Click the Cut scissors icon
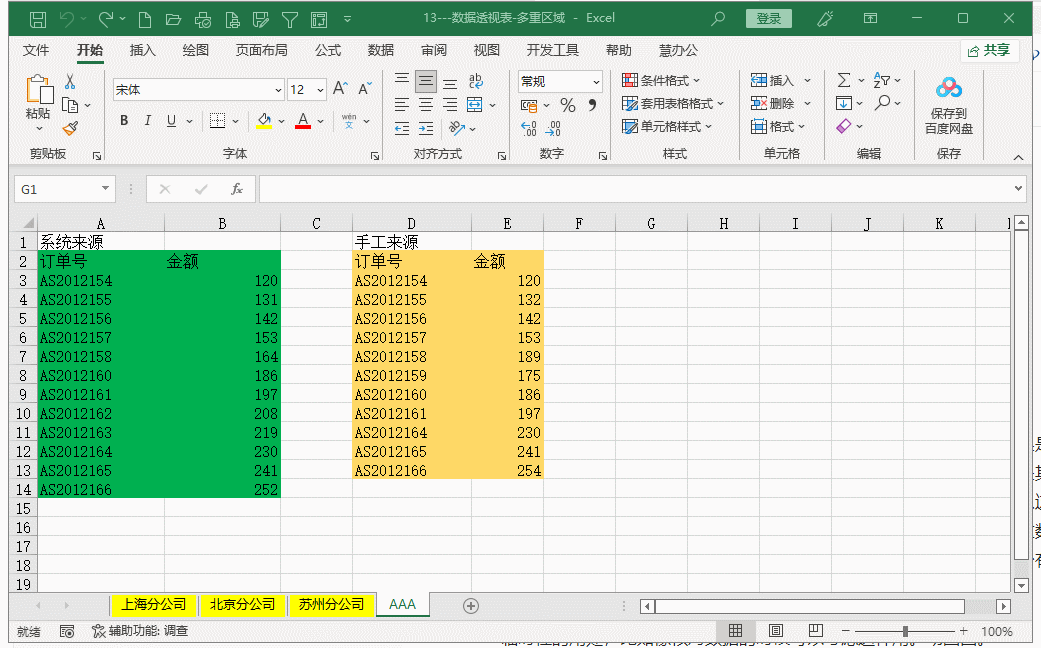This screenshot has width=1041, height=648. (x=70, y=82)
